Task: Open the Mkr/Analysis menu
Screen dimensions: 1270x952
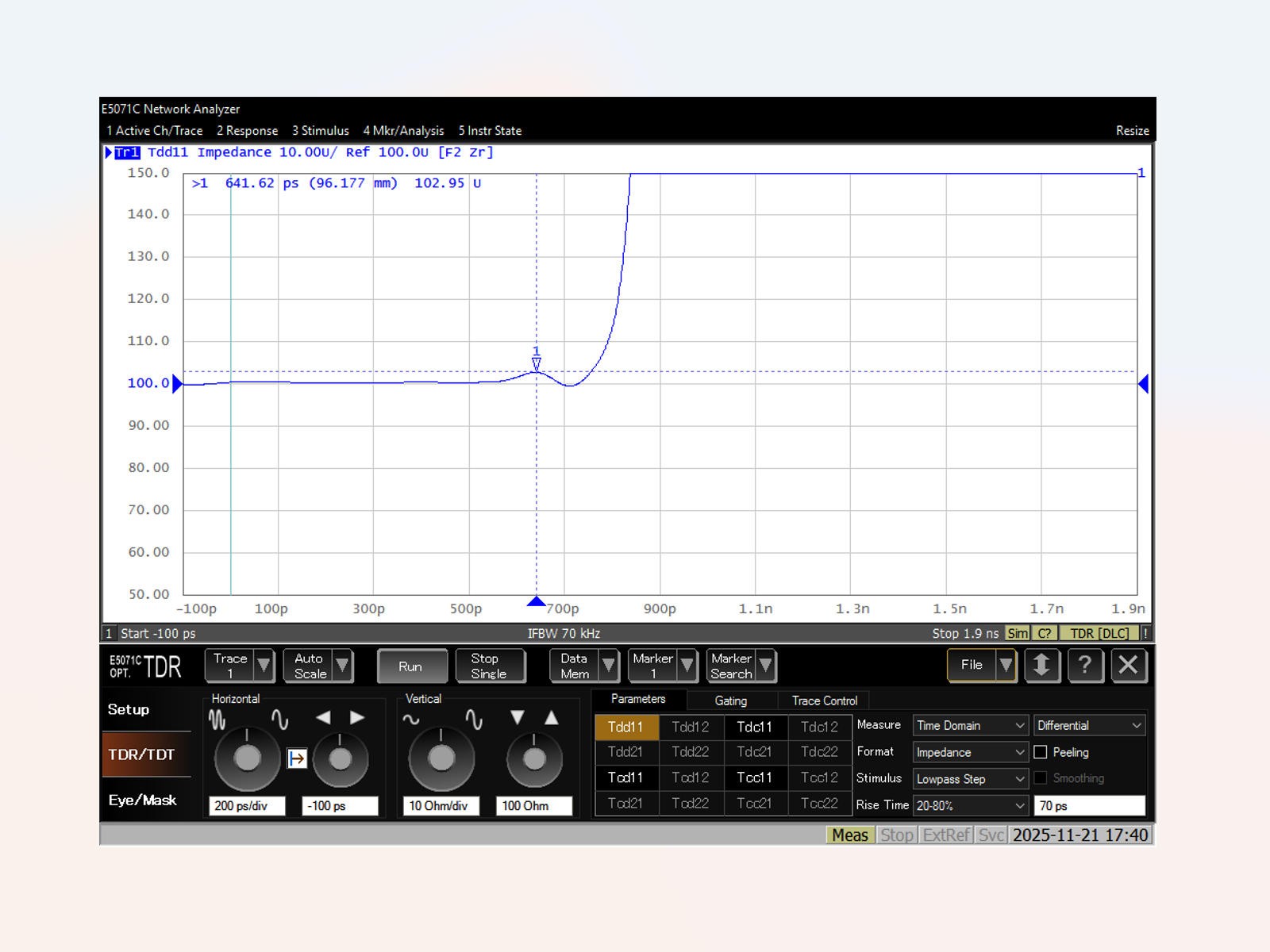Action: (403, 131)
